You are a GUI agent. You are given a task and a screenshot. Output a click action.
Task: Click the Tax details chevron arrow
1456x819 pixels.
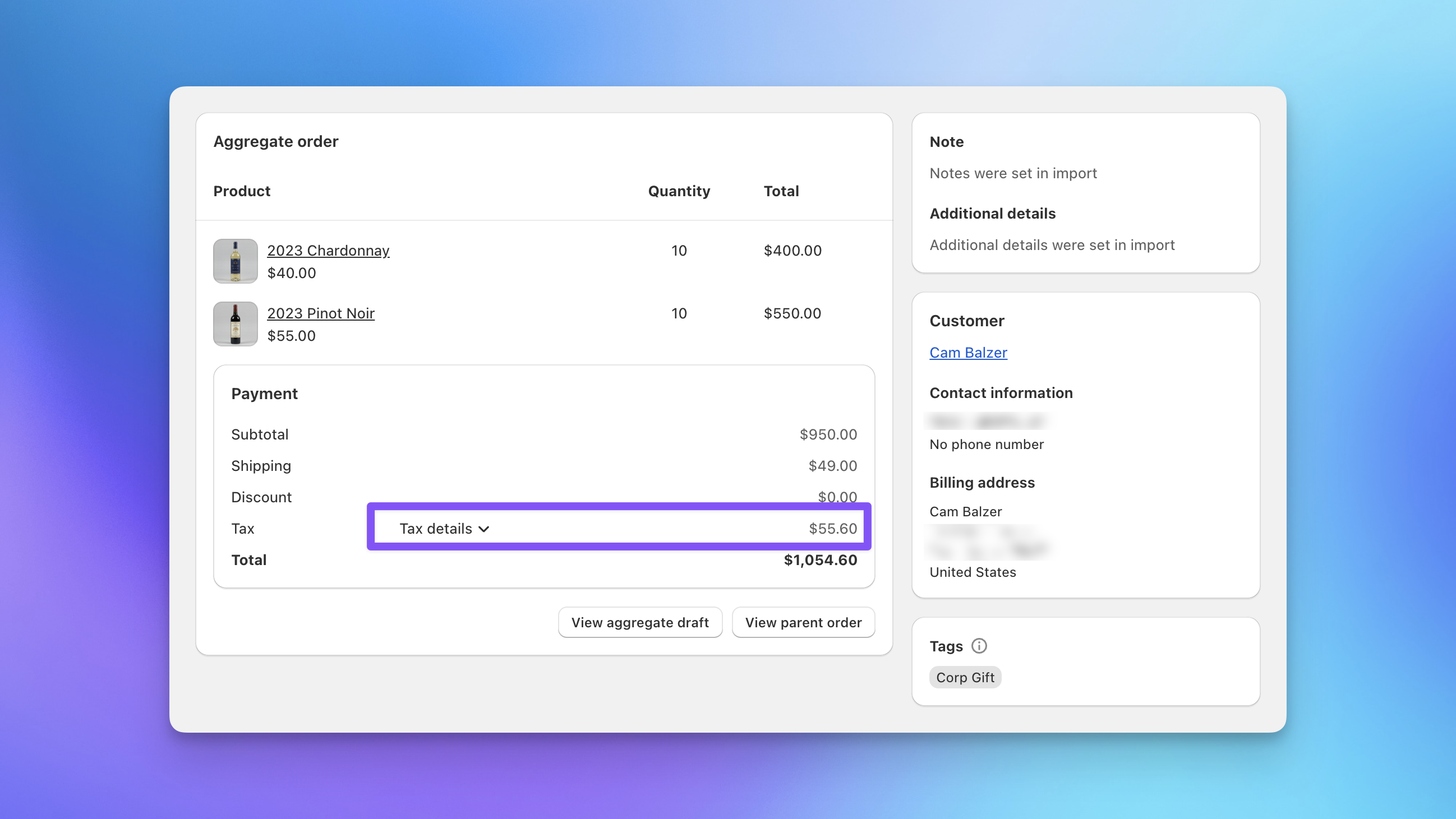(x=484, y=529)
